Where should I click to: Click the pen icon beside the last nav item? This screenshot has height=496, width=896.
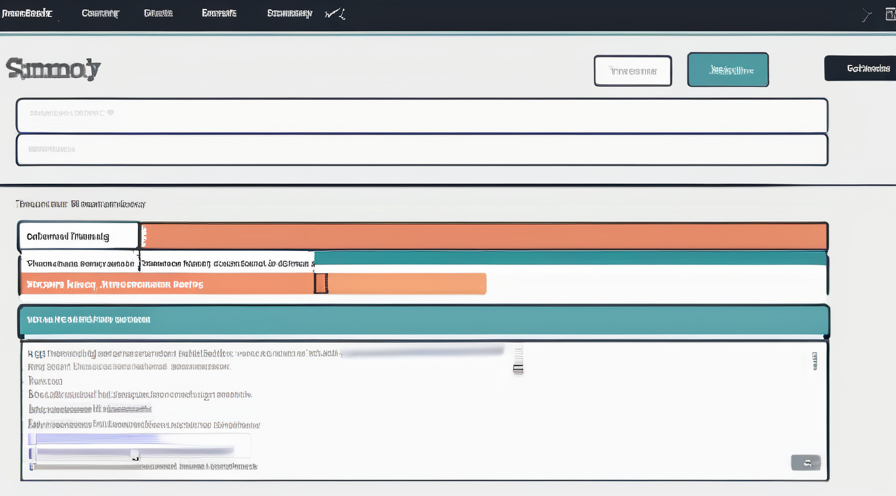pyautogui.click(x=337, y=14)
